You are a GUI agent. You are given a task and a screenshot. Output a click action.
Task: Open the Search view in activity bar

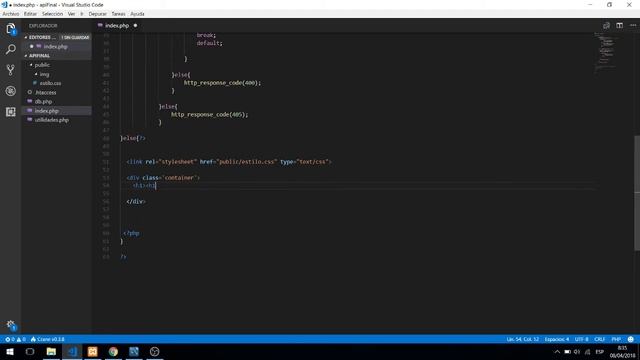pyautogui.click(x=11, y=49)
